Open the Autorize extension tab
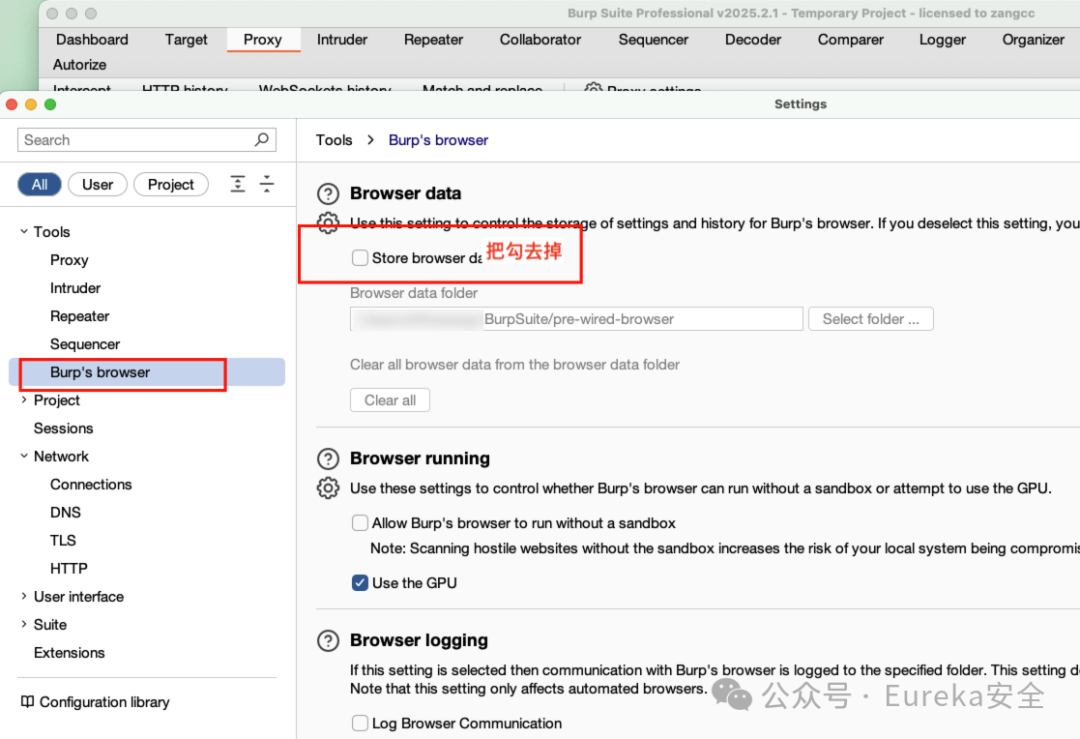The image size is (1080, 739). tap(80, 65)
